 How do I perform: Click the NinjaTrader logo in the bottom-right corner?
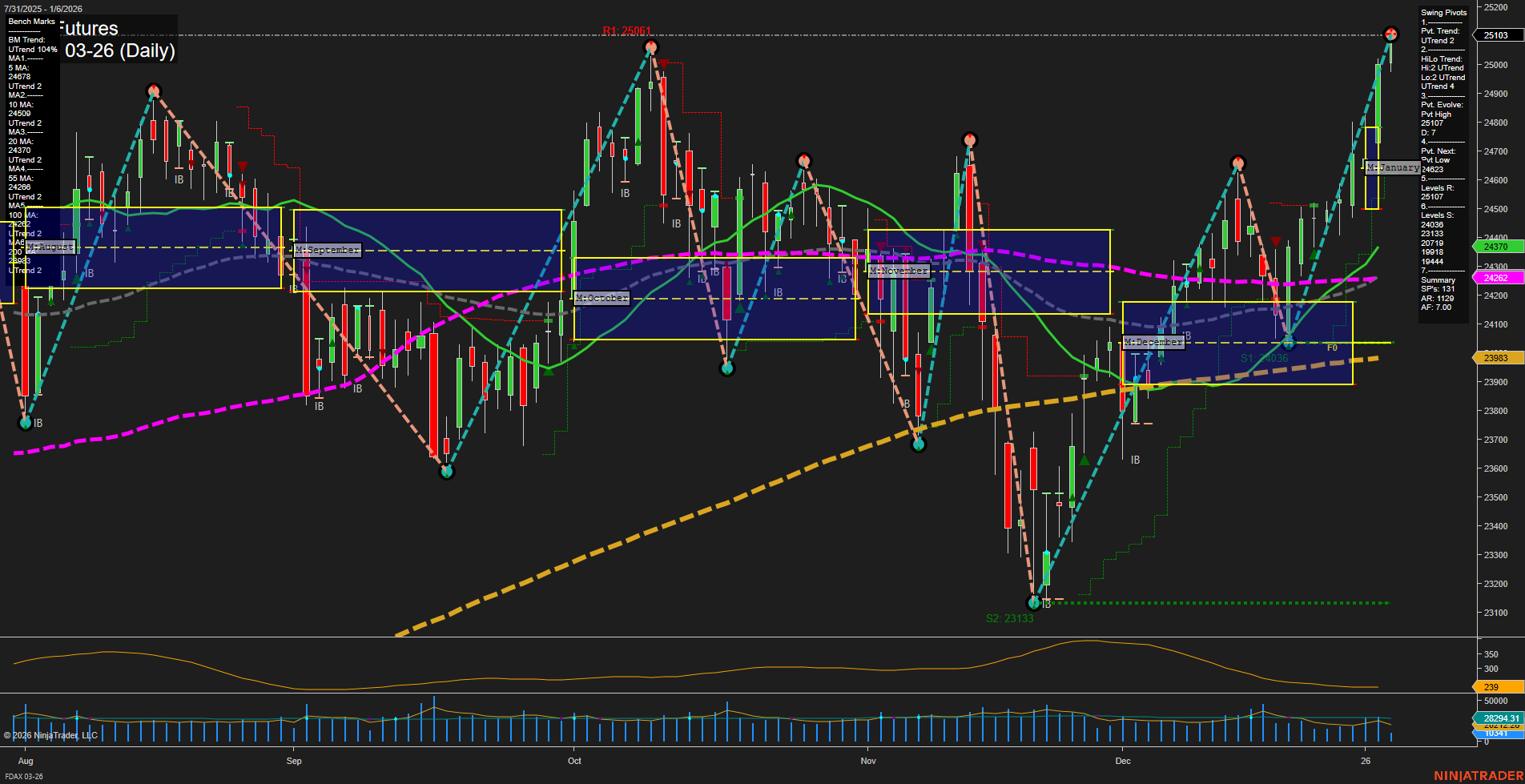point(1481,775)
